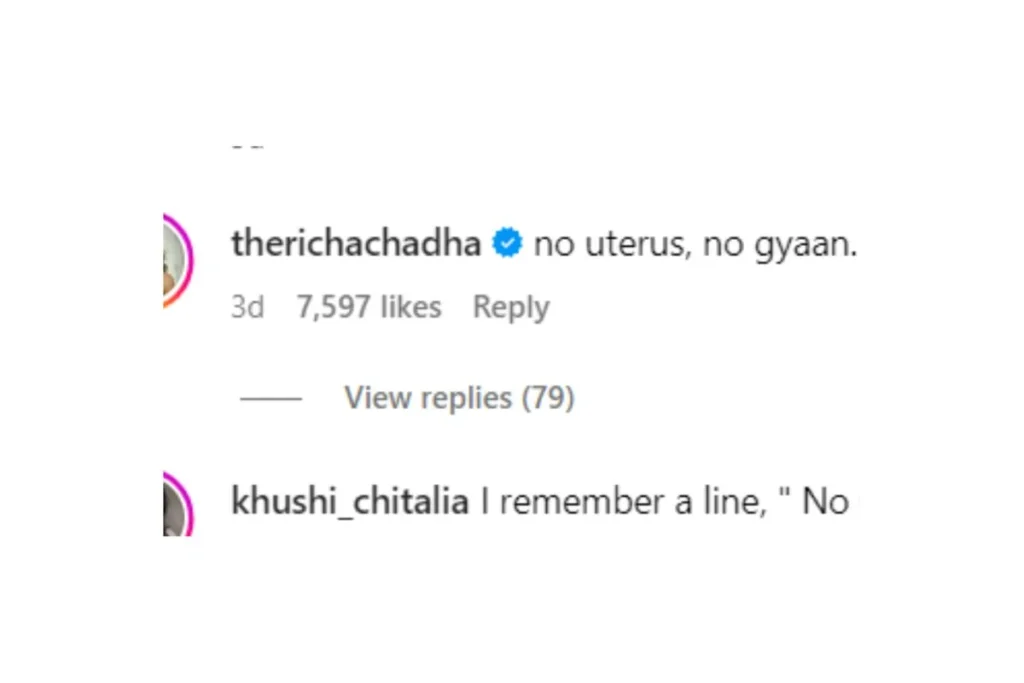Click the word "gyaan." in the comment
1024x683 pixels.
tap(805, 246)
